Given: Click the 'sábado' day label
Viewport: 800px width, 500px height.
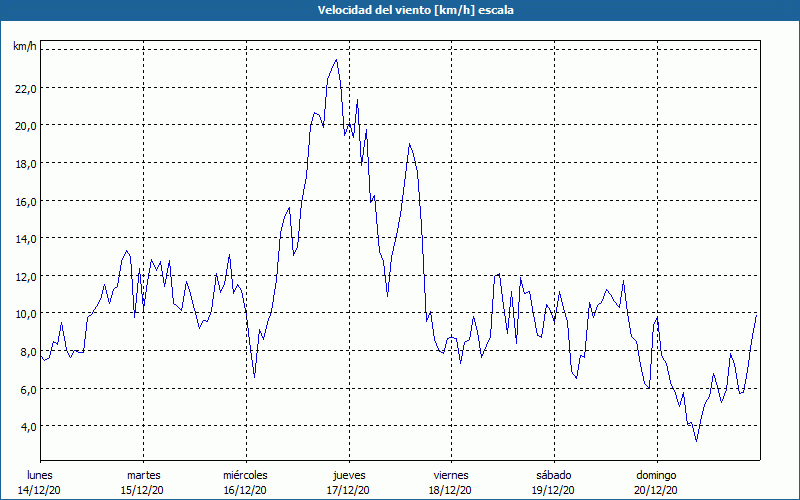Looking at the screenshot, I should (554, 475).
